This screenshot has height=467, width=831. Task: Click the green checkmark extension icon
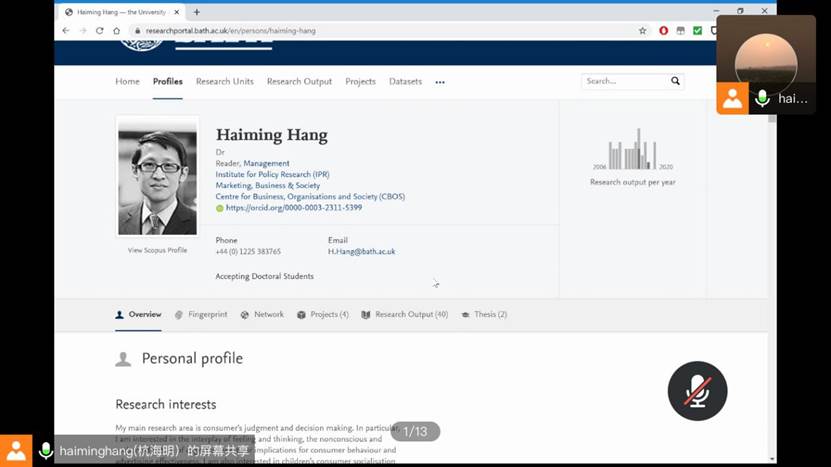coord(697,31)
